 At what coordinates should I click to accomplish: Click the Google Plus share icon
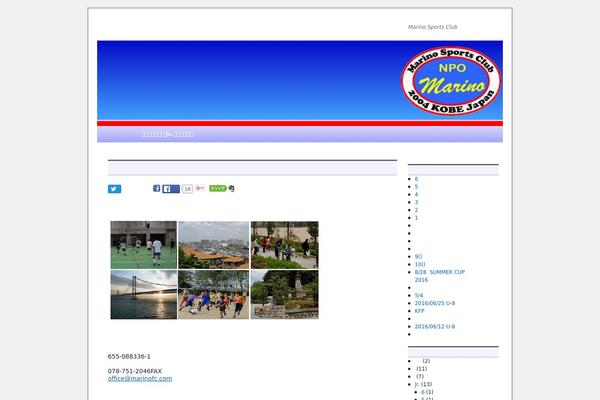(x=200, y=188)
